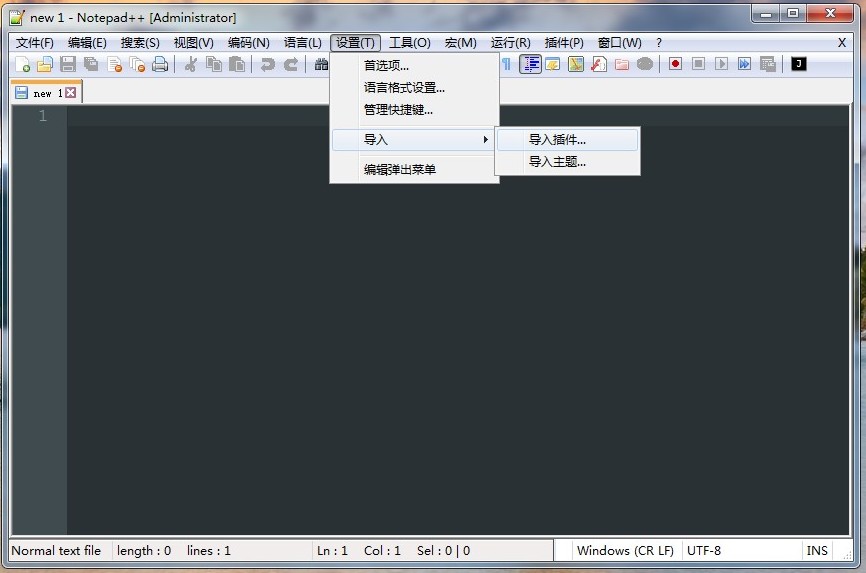
Task: Click the grey monitoring eye toolbar icon
Action: pos(645,65)
